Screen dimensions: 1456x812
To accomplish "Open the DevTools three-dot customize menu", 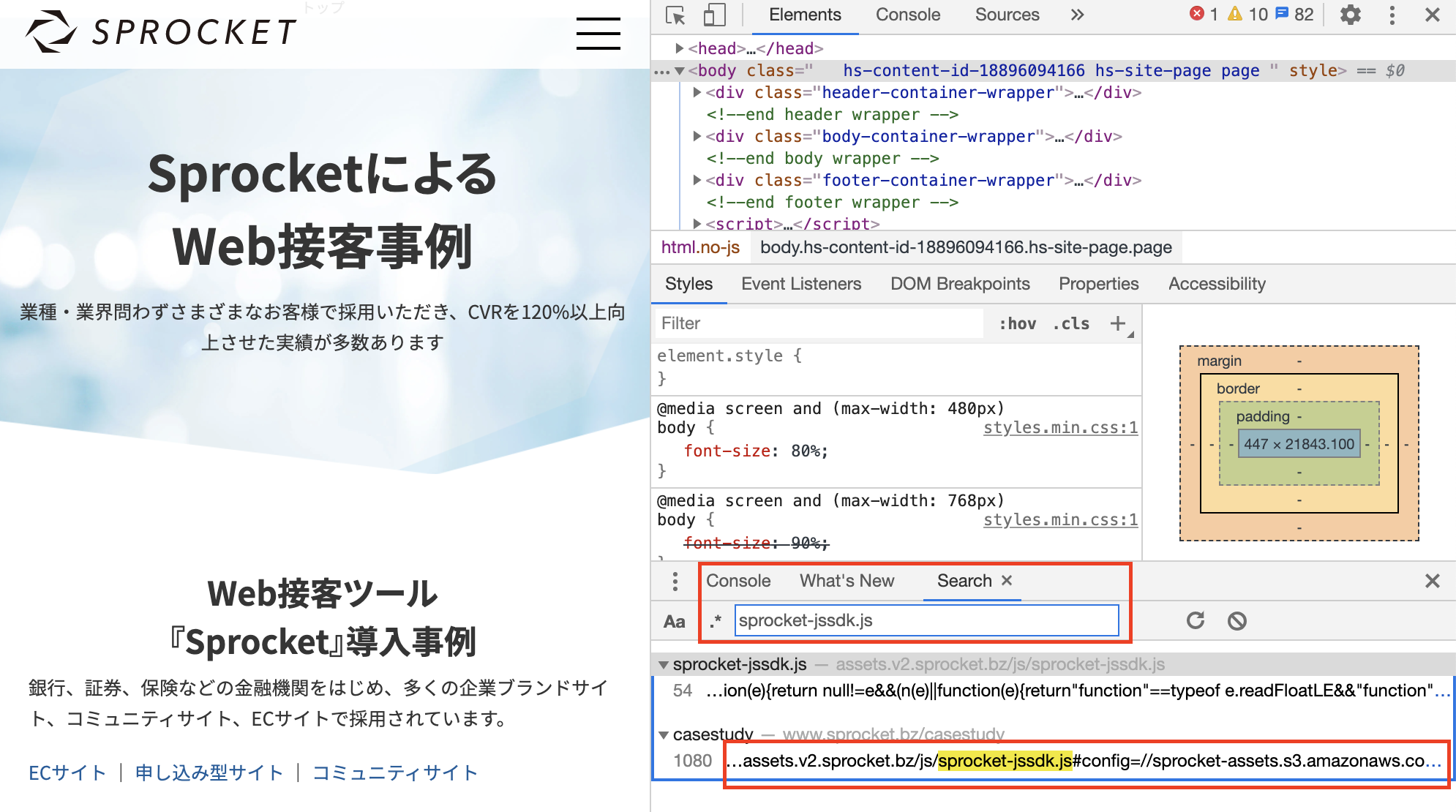I will tap(1392, 15).
